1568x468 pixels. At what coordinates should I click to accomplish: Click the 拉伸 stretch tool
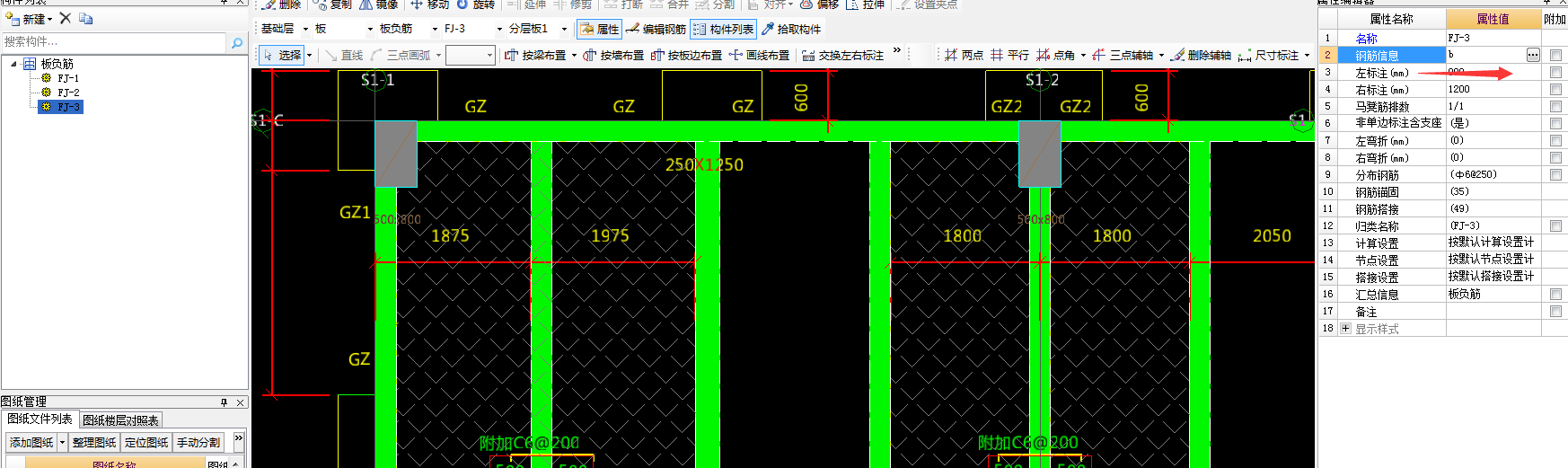point(866,4)
